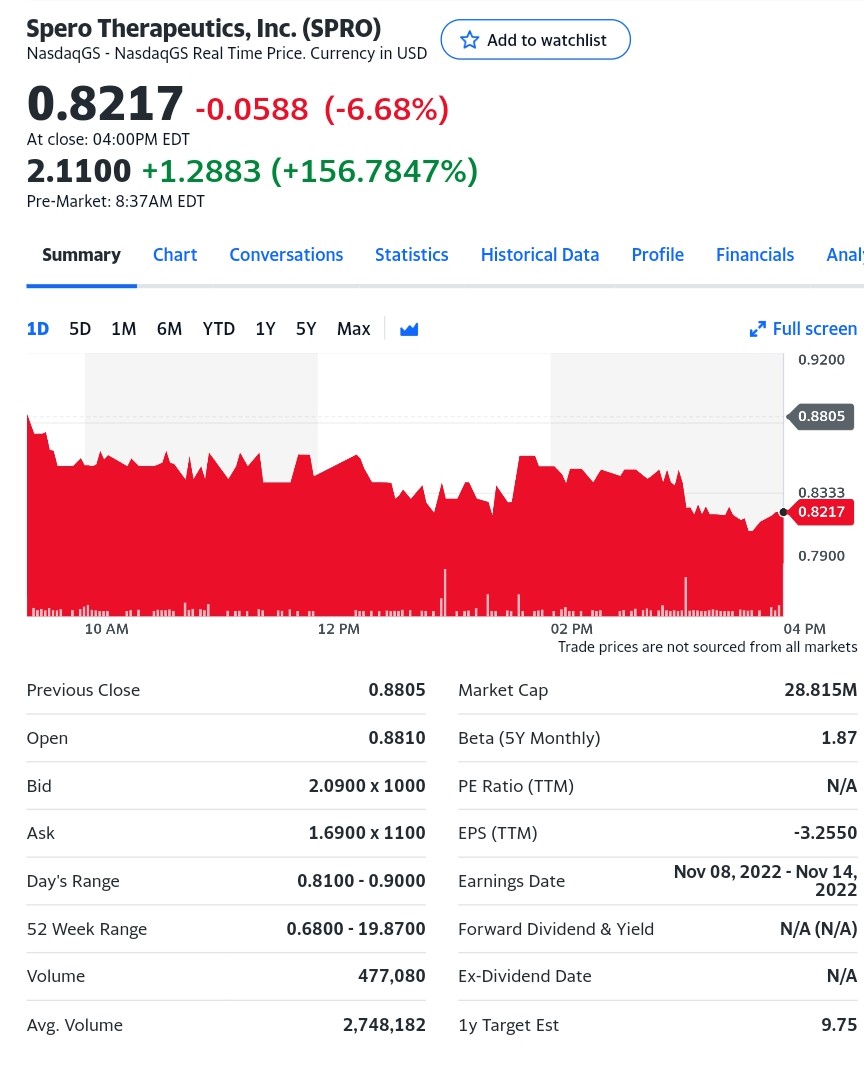Open the Historical Data tab
Viewport: 864px width, 1077px height.
point(540,255)
